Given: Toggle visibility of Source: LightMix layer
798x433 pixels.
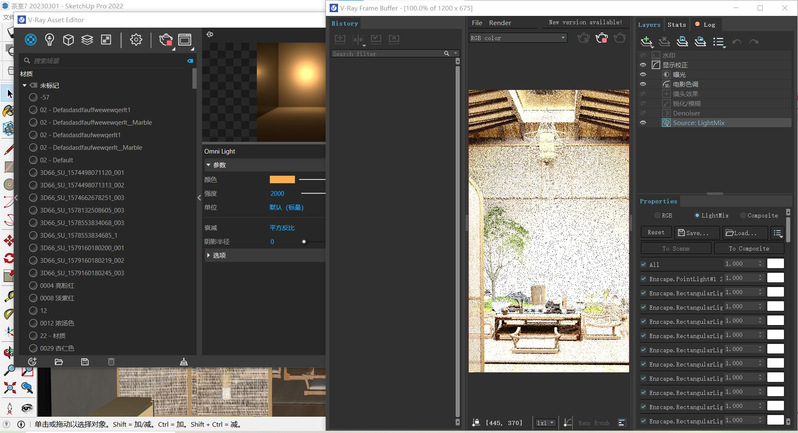Looking at the screenshot, I should coord(644,122).
